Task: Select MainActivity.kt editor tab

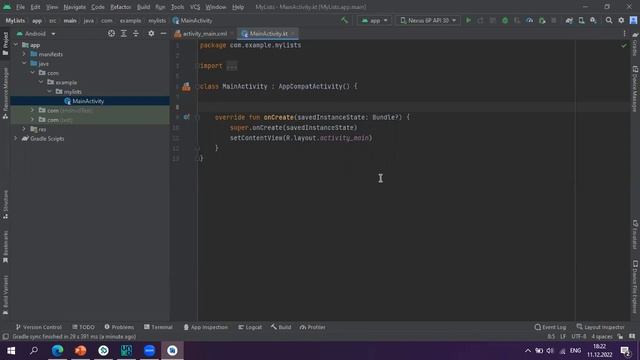Action: 269,34
